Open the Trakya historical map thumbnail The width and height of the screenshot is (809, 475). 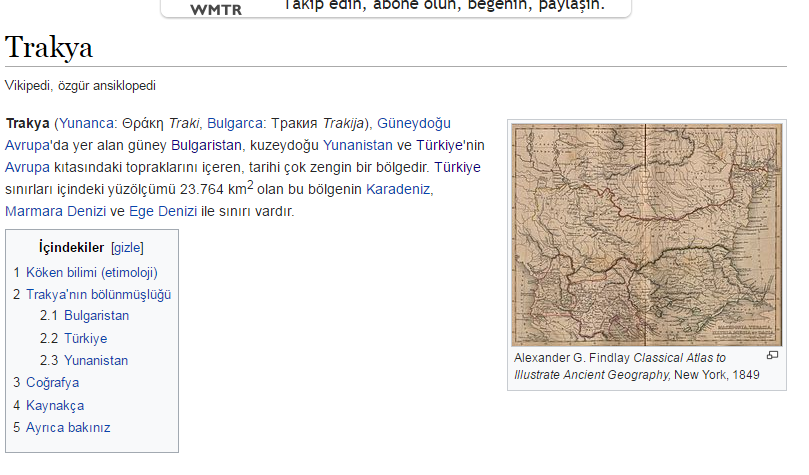click(646, 235)
